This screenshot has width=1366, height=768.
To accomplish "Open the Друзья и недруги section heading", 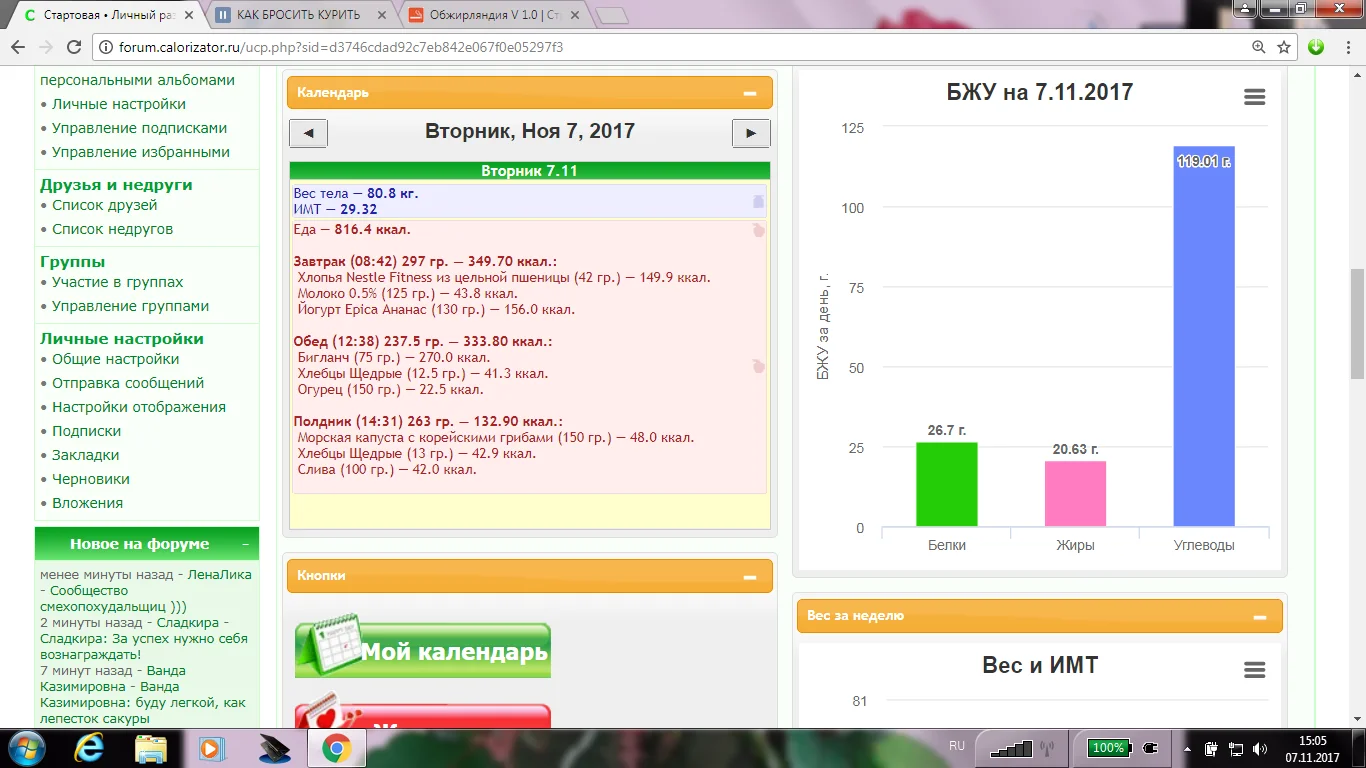I will pos(116,185).
